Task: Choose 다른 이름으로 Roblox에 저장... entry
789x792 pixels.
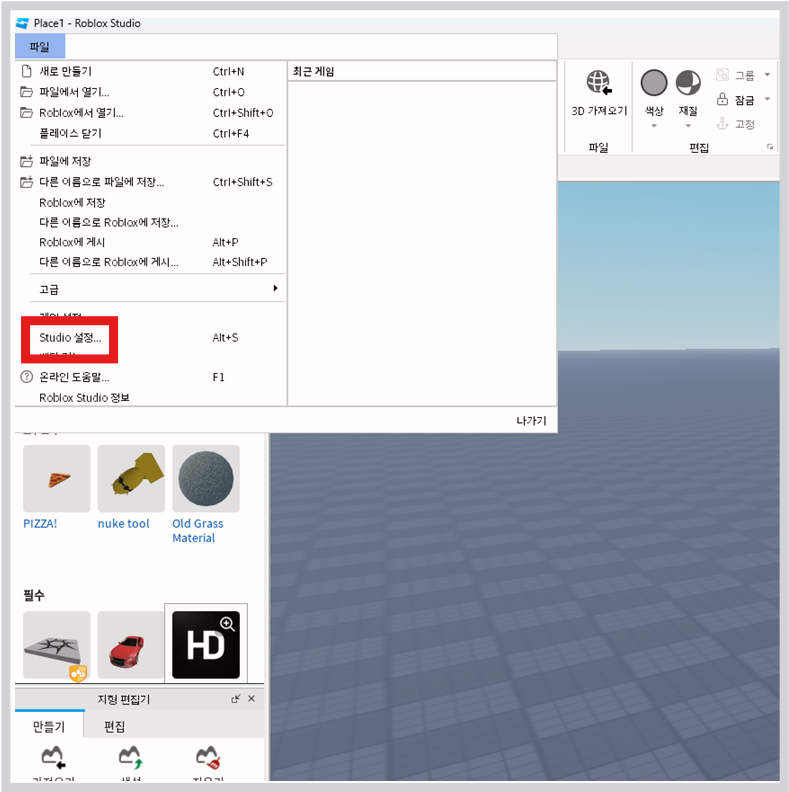Action: 150,222
